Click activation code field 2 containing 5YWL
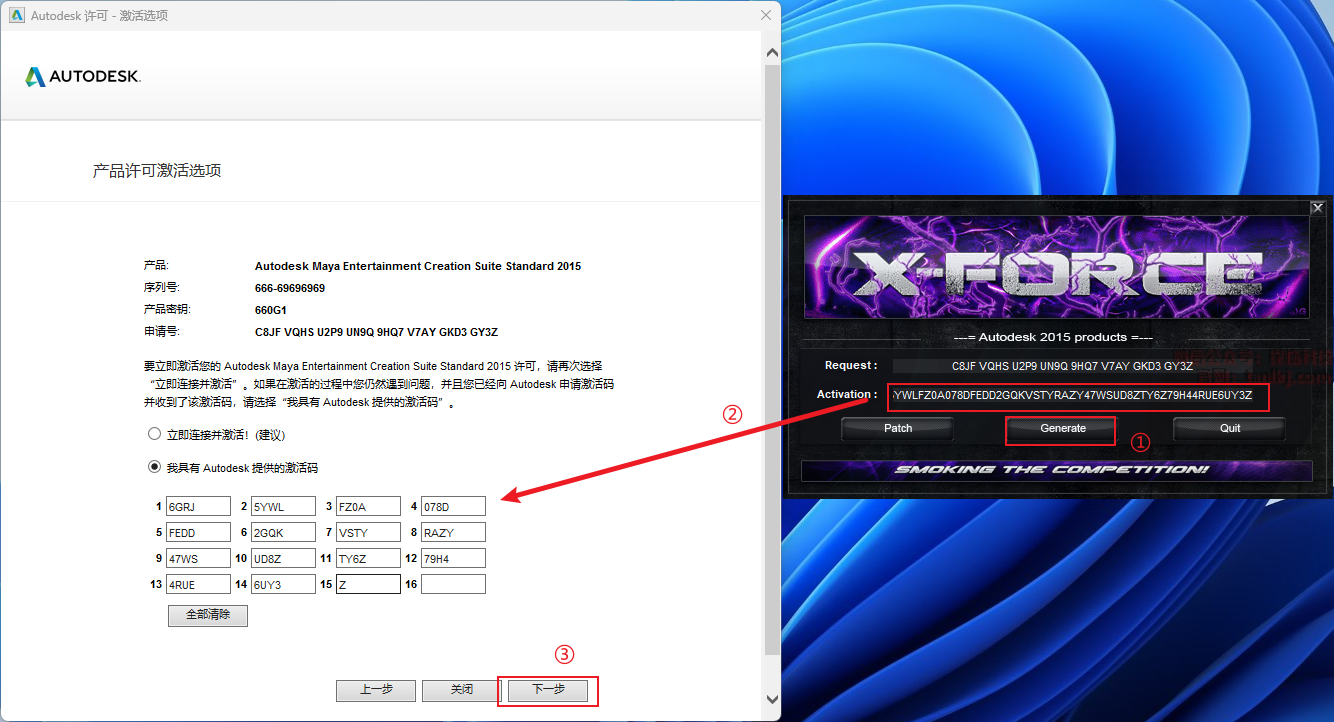Image resolution: width=1334 pixels, height=722 pixels. pos(283,506)
